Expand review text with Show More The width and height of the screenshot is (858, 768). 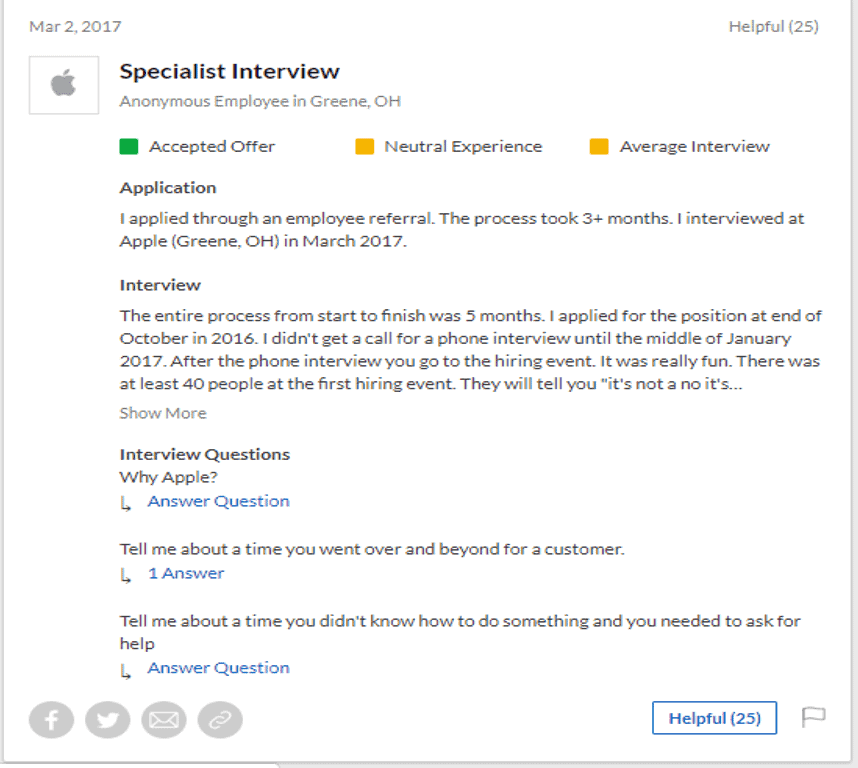(163, 413)
